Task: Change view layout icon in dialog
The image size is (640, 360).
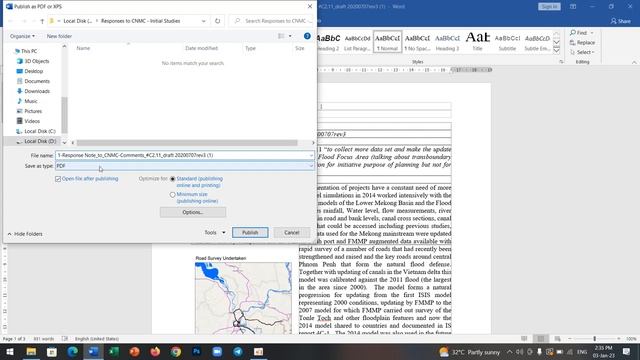Action: click(281, 36)
